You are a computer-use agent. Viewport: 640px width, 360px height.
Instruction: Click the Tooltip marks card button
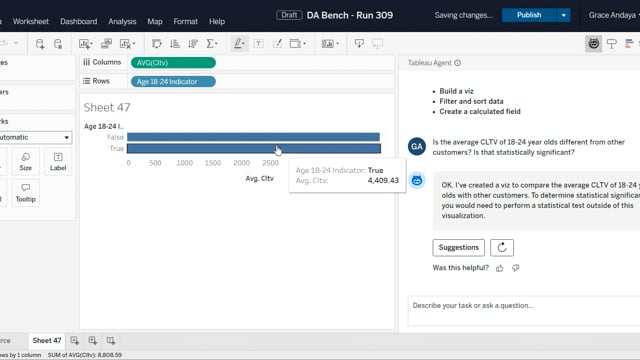point(26,193)
